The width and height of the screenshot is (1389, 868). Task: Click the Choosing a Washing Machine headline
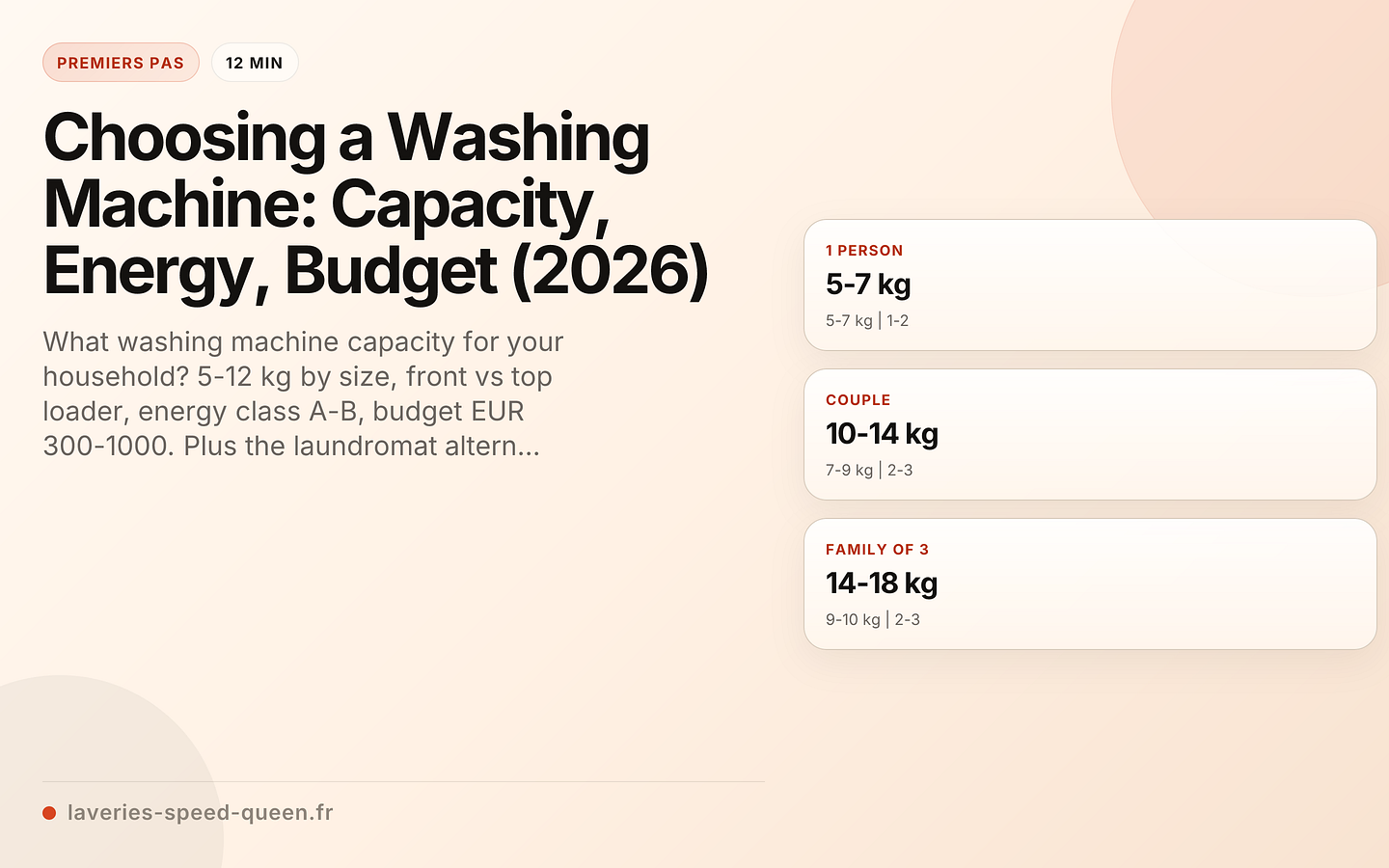[x=374, y=204]
